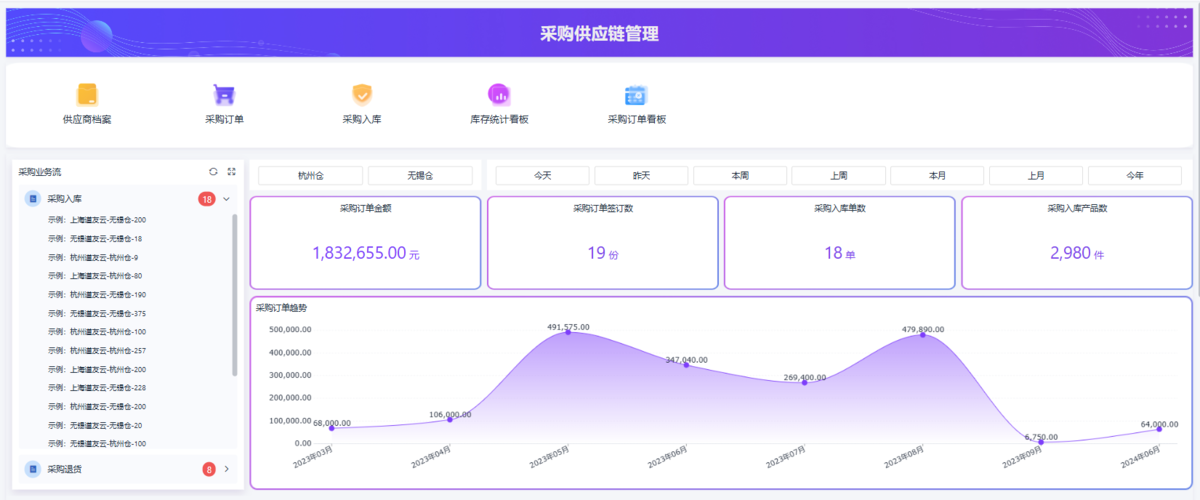Collapse the 采购入库 list chevron

226,199
